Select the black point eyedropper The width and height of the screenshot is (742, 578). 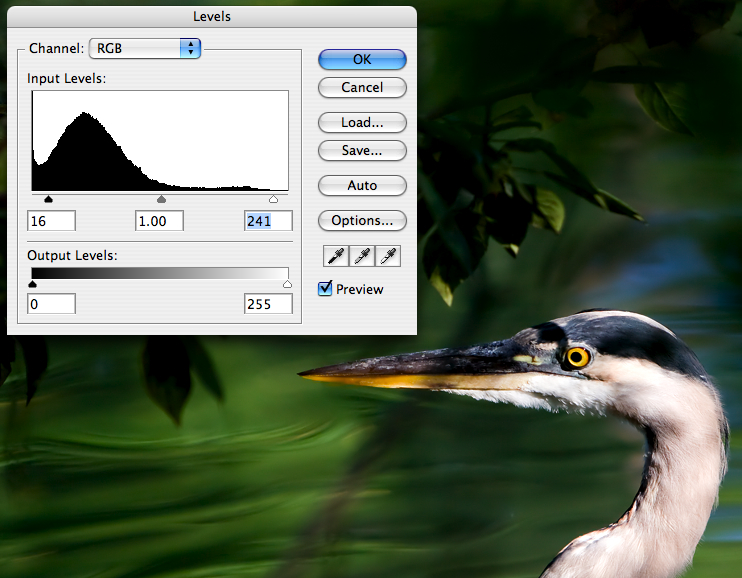tap(336, 256)
